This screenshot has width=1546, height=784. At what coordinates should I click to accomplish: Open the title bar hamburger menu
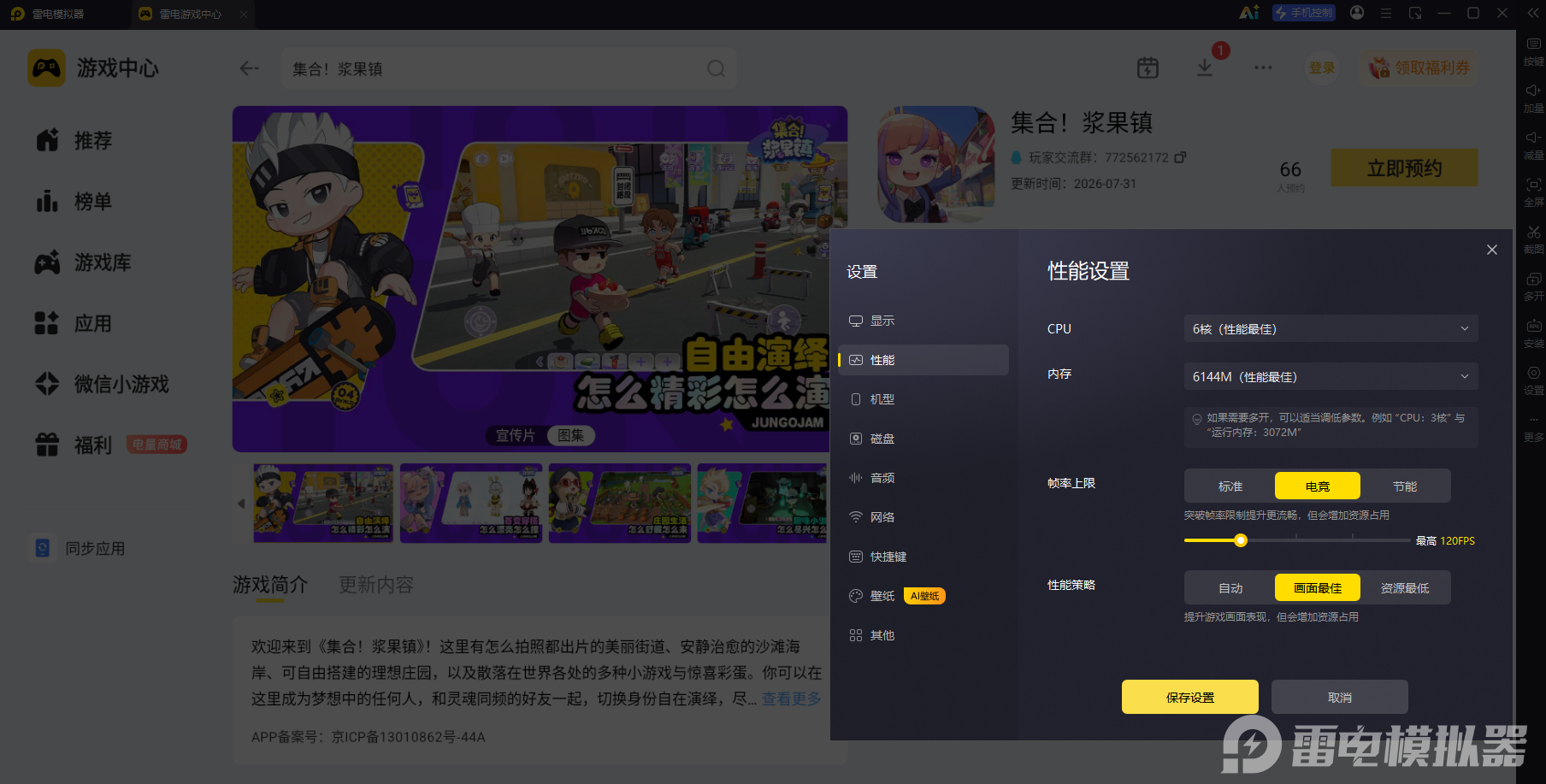pos(1386,13)
